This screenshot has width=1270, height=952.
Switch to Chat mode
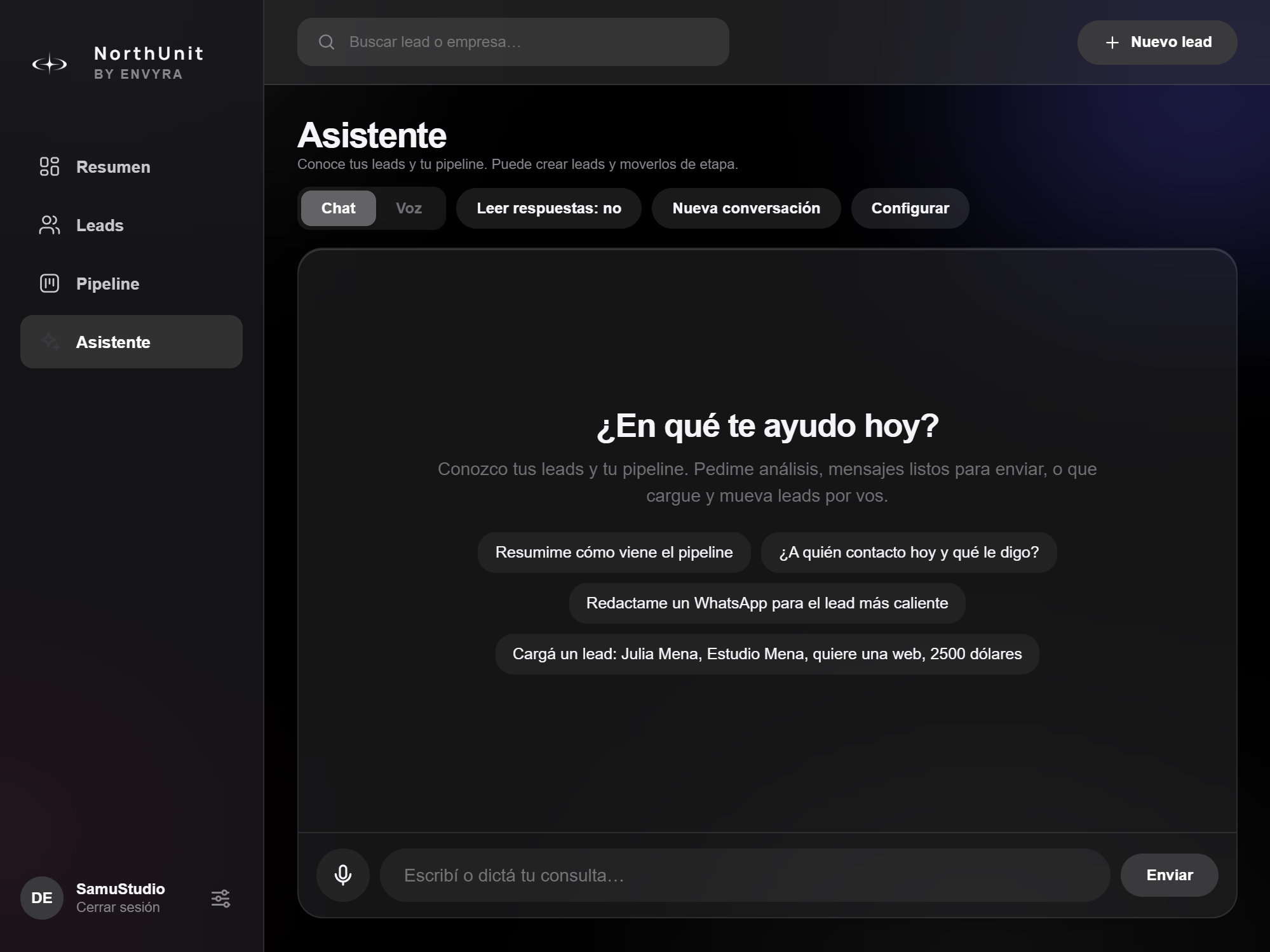338,208
